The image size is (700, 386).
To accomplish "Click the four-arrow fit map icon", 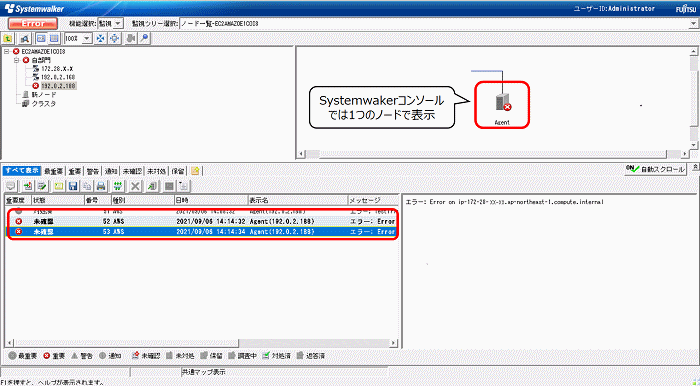I will tap(101, 39).
